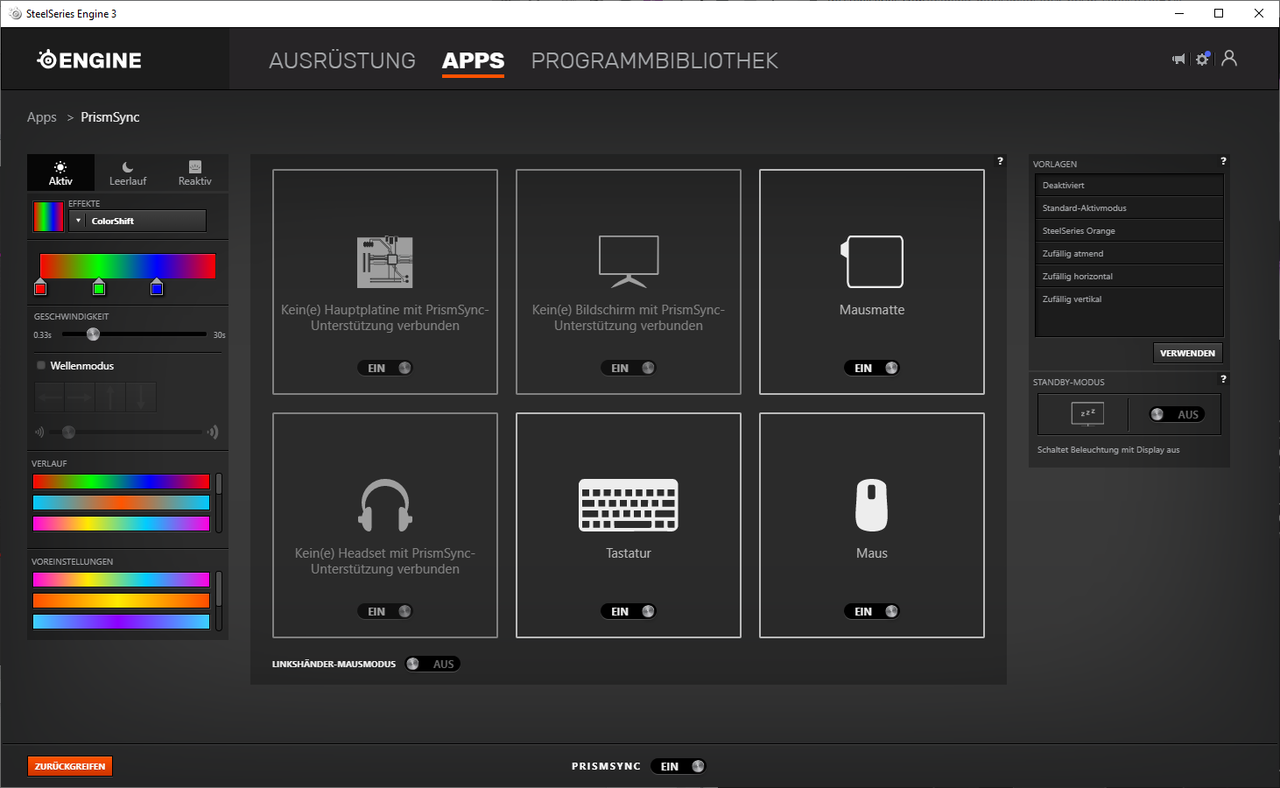Screen dimensions: 1280x788
Task: Click the Vorlagen help question mark
Action: pos(1223,161)
